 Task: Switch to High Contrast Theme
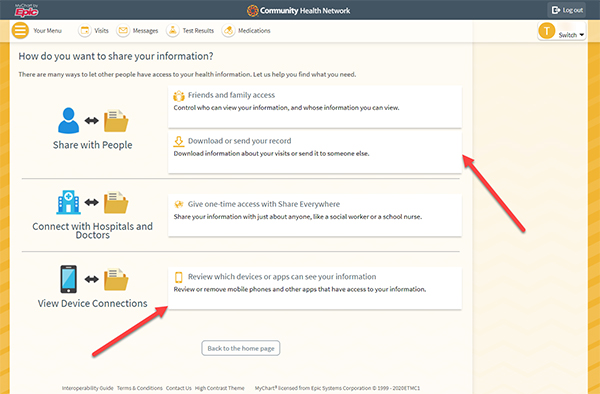[x=220, y=388]
